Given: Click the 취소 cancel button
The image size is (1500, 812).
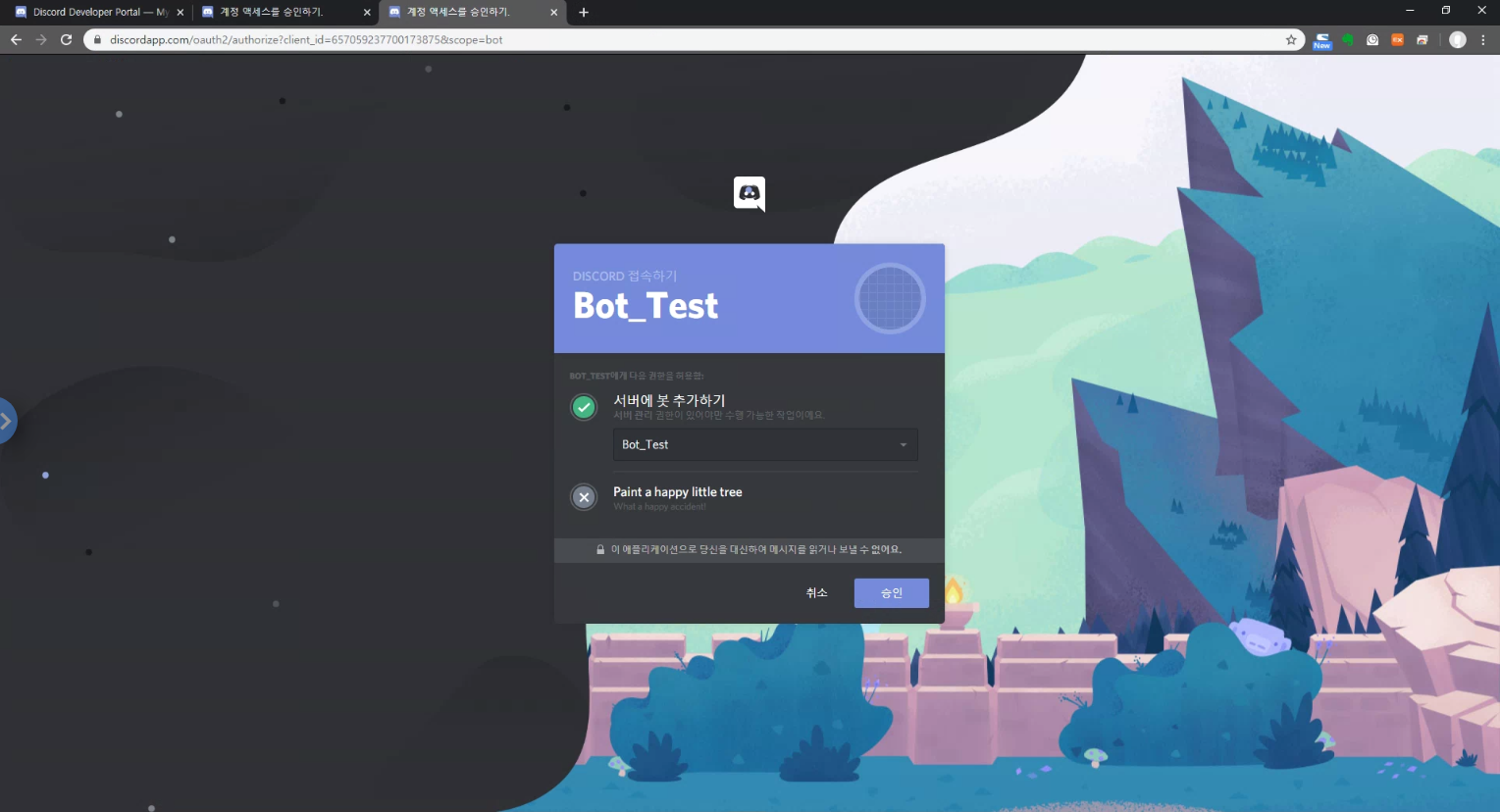Looking at the screenshot, I should click(817, 592).
